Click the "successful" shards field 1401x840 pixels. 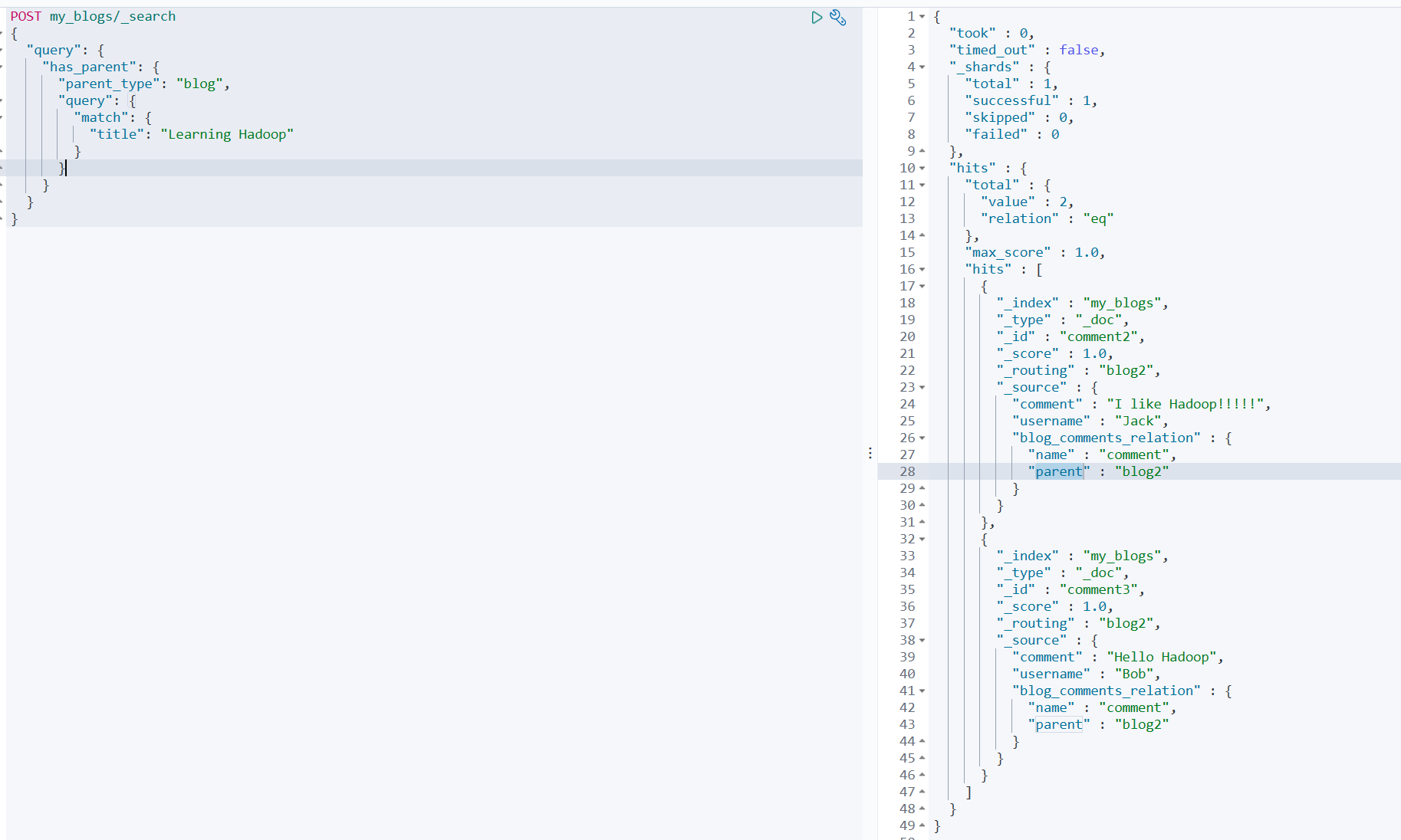(1011, 100)
